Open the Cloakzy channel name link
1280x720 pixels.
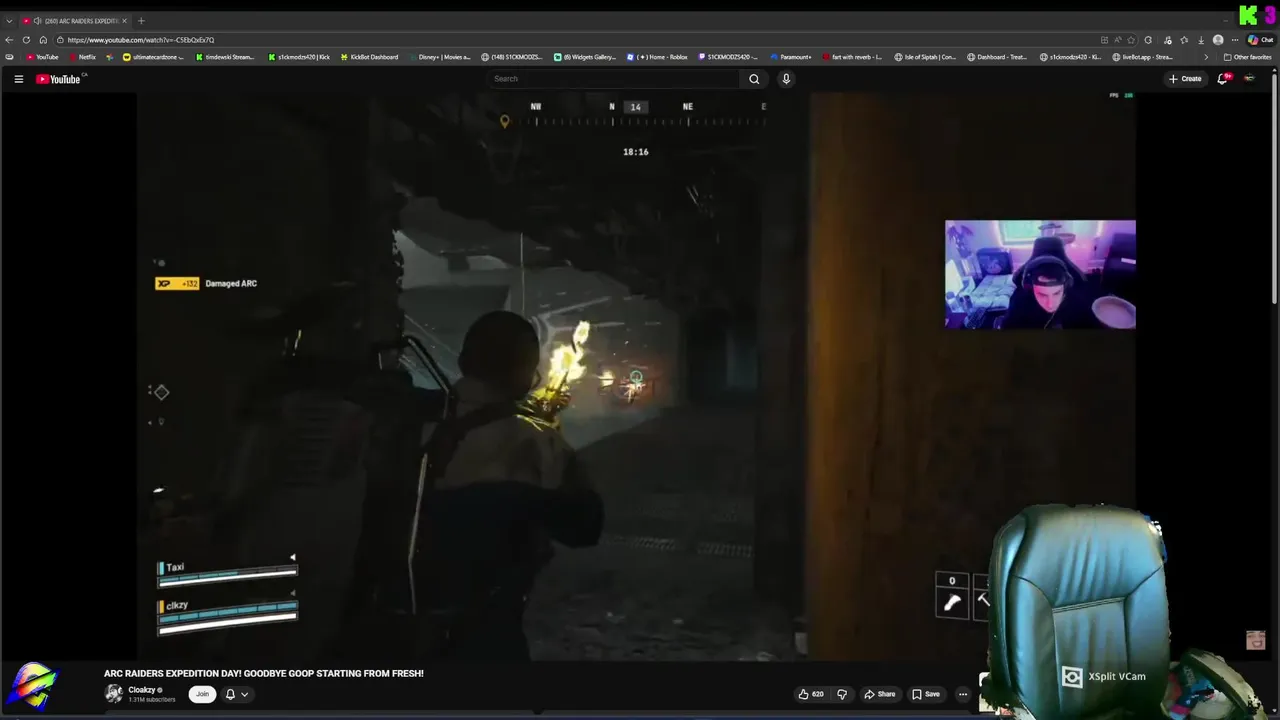point(142,690)
